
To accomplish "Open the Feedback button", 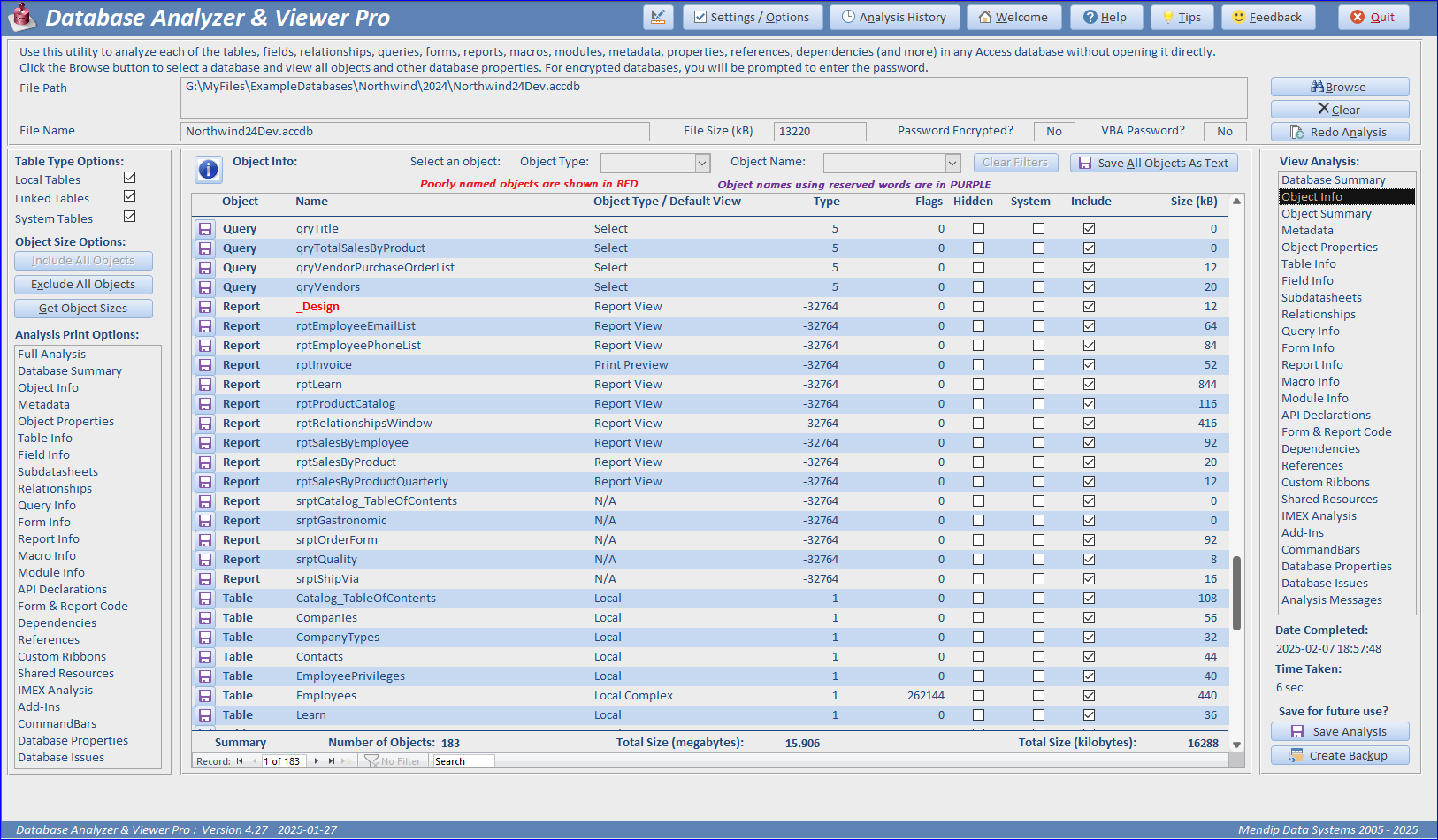I will [x=1267, y=17].
